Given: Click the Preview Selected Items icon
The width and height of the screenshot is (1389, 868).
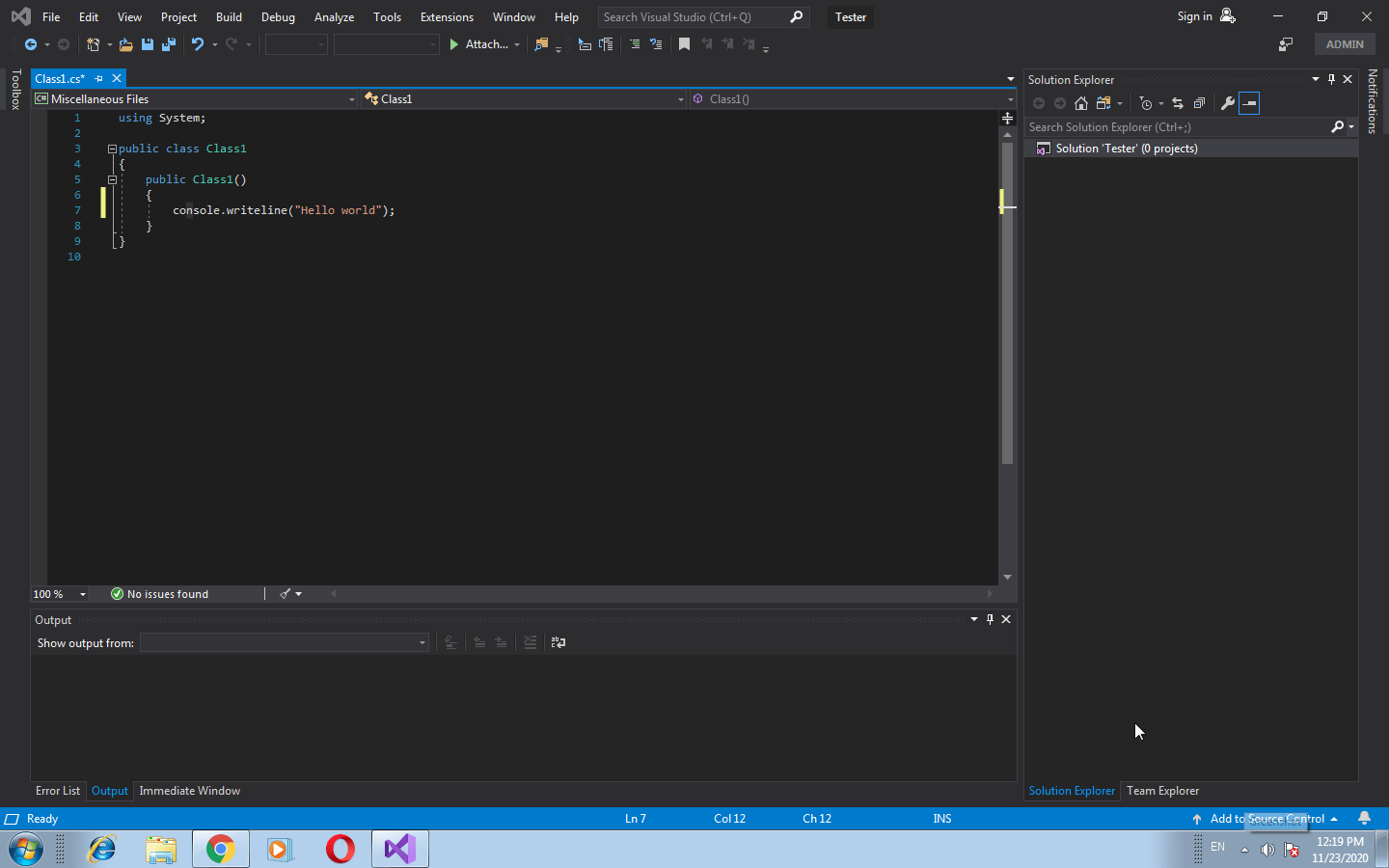Looking at the screenshot, I should 1249,103.
